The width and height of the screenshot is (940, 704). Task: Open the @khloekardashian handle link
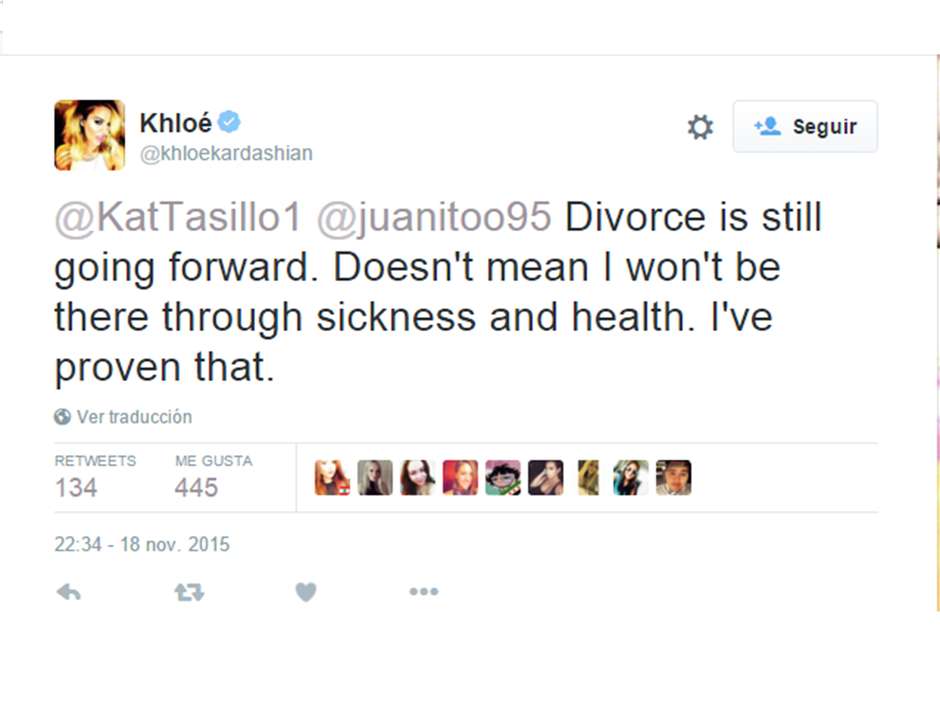click(x=226, y=153)
